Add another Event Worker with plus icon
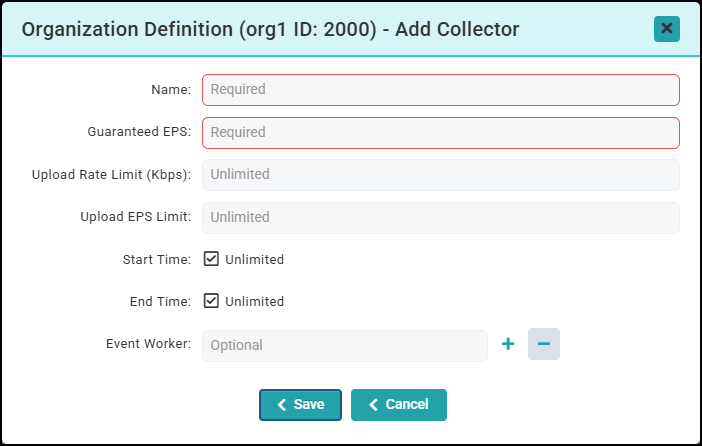Screen dimensions: 702x446 click(x=508, y=344)
